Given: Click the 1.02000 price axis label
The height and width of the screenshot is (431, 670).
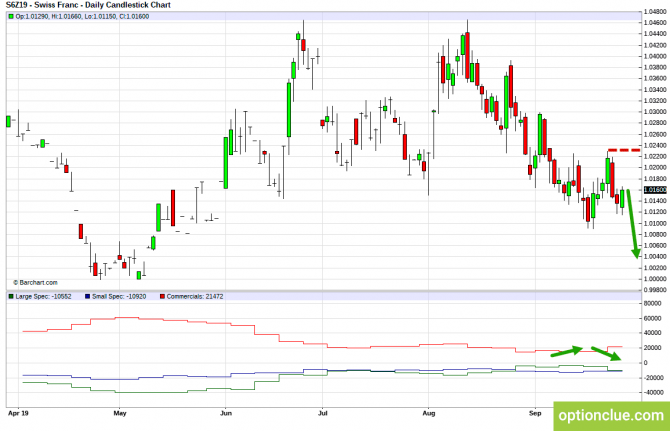Looking at the screenshot, I should coord(655,167).
